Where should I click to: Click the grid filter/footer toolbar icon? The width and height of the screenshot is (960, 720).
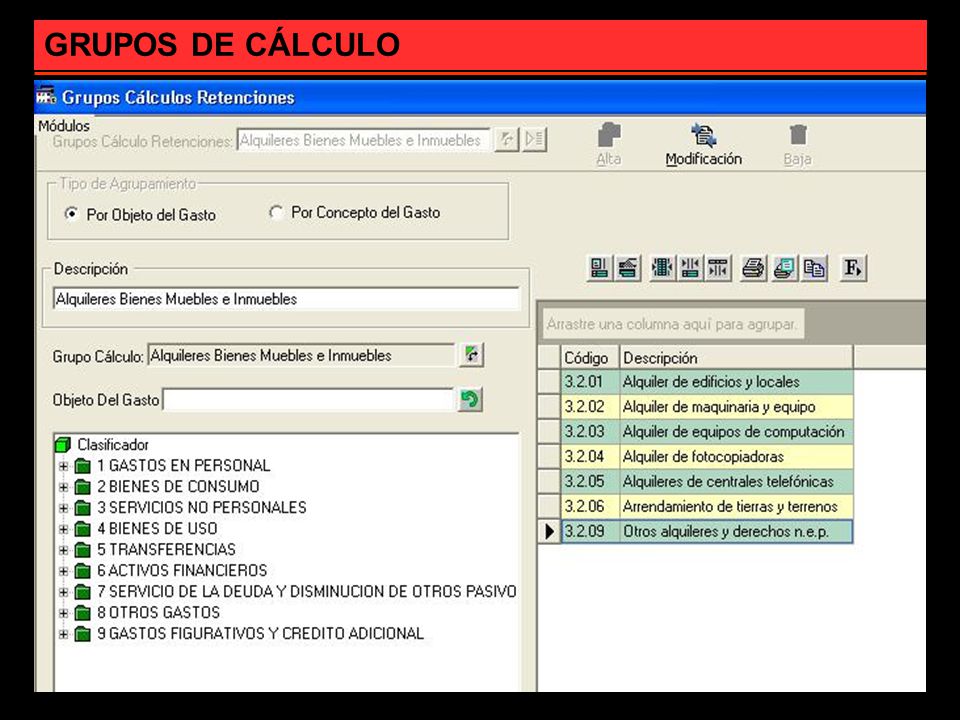click(628, 268)
